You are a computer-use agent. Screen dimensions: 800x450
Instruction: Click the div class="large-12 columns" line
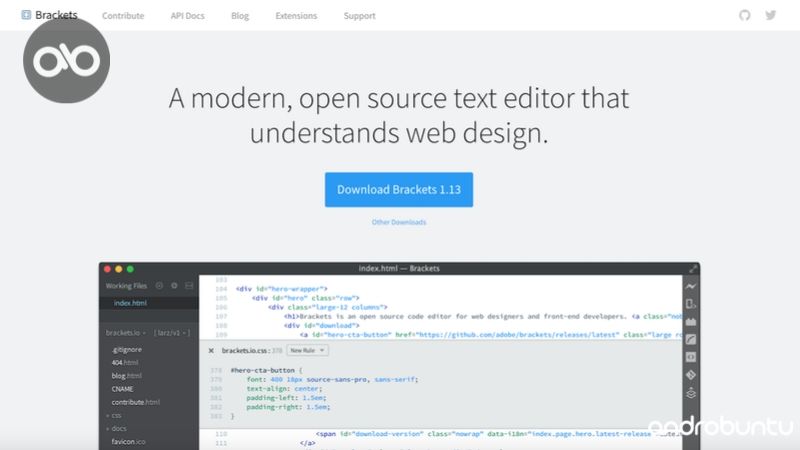pyautogui.click(x=328, y=307)
